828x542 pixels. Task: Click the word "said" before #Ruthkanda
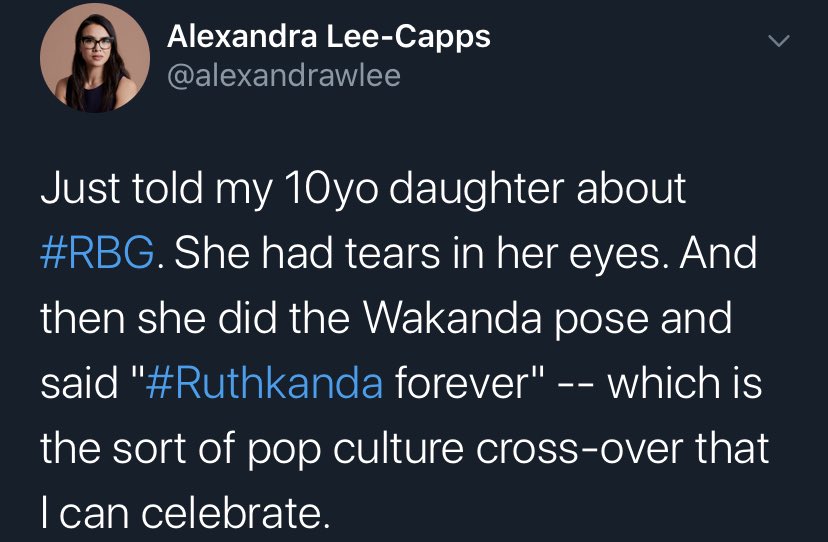(80, 382)
